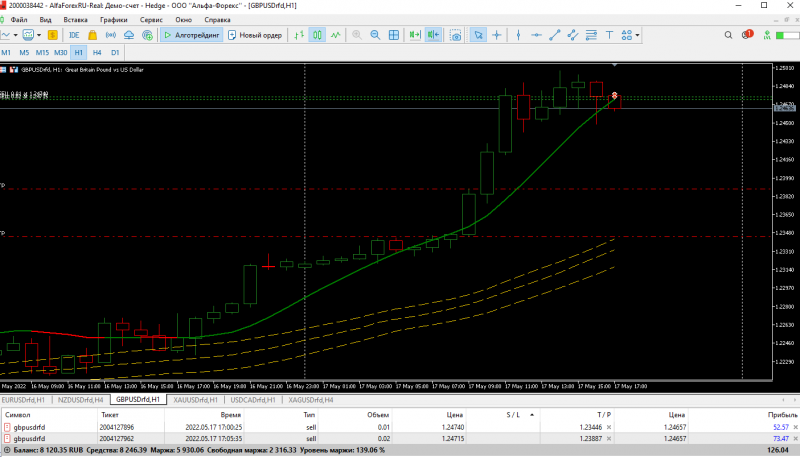This screenshot has width=800, height=457.
Task: Click the dollar sign gold icon
Action: [x=53, y=35]
